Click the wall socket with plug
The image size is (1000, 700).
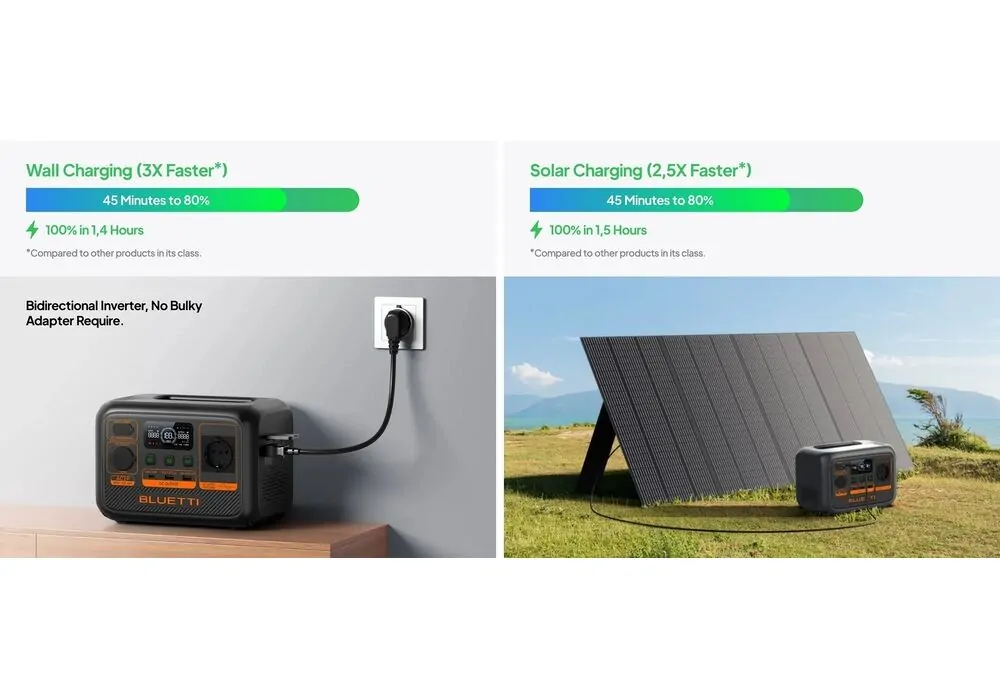coord(399,323)
